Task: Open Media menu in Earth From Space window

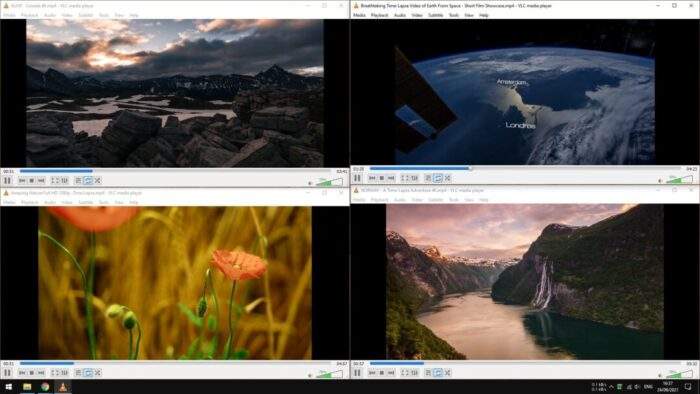Action: [x=359, y=15]
